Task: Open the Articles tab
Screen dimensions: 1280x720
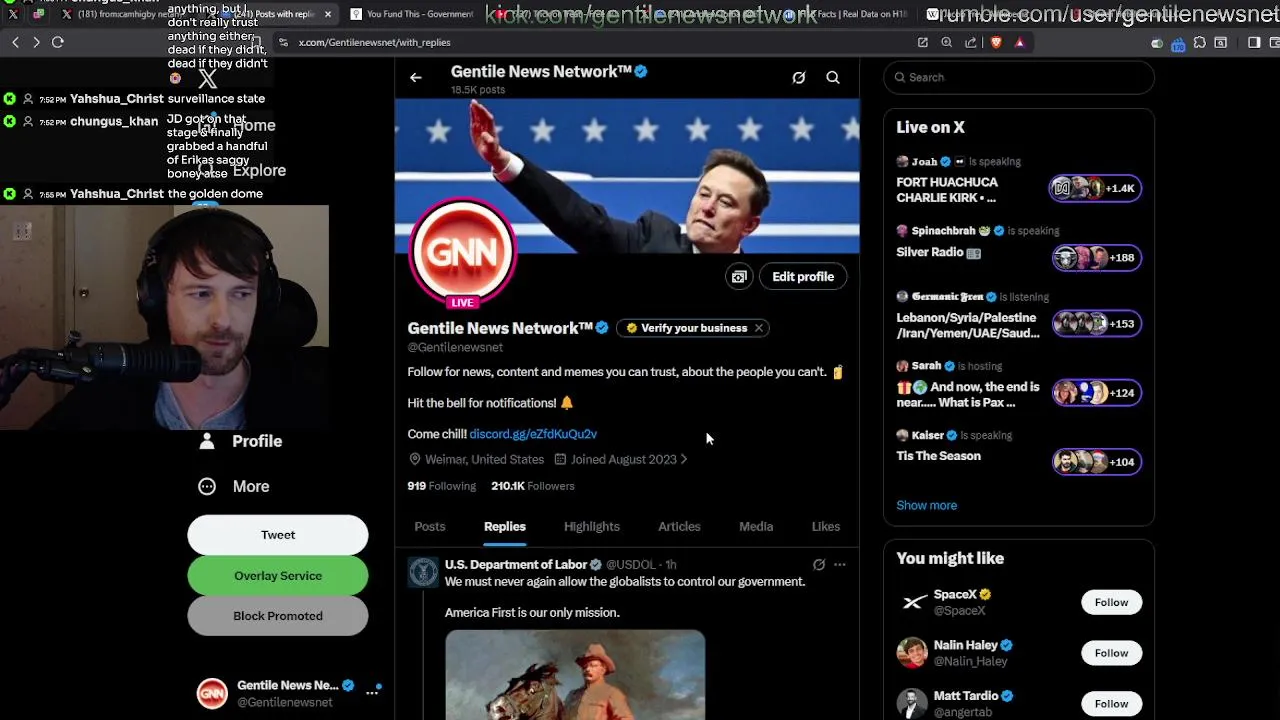Action: coord(679,526)
